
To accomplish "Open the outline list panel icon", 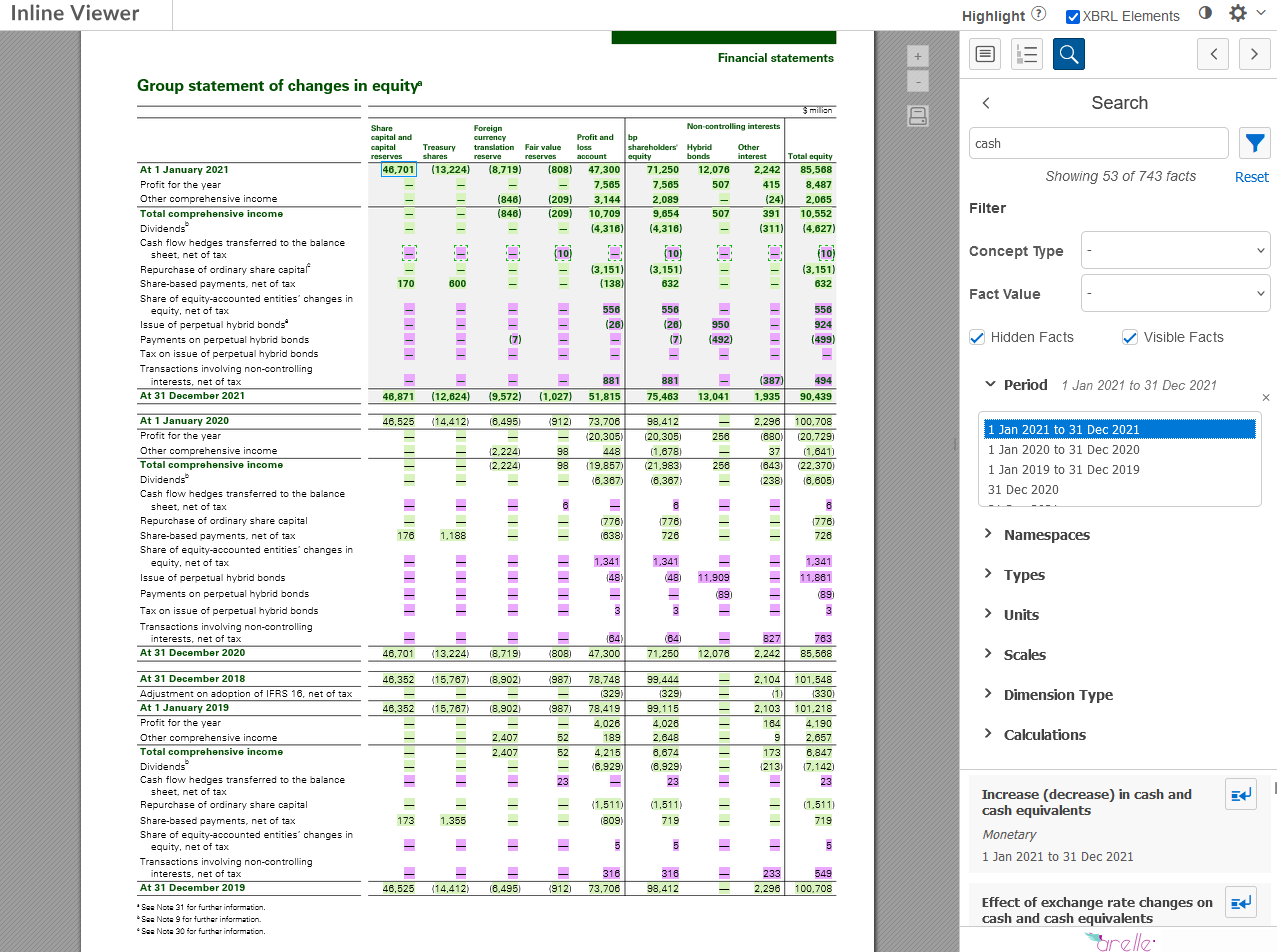I will 1027,54.
